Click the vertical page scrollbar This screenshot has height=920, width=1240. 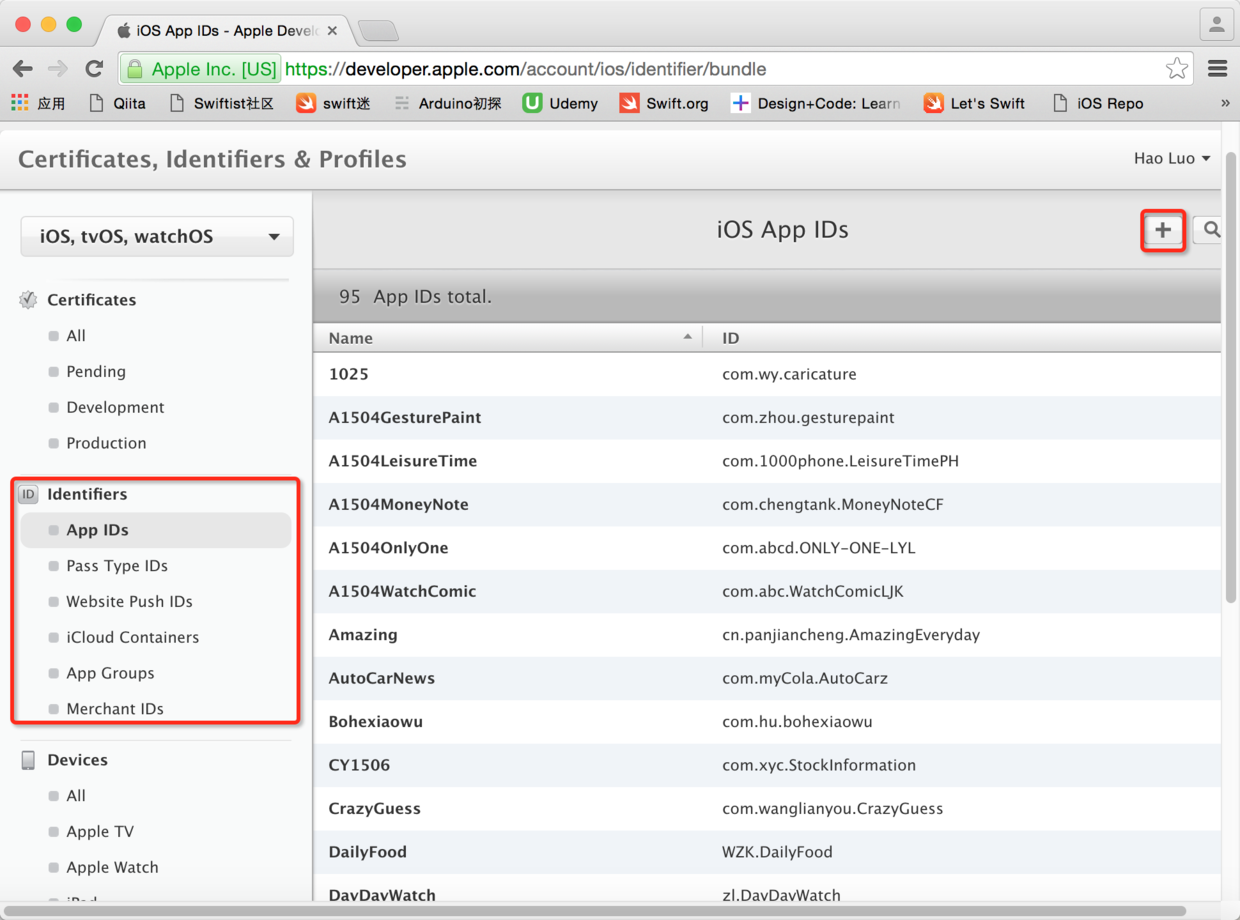[1231, 378]
